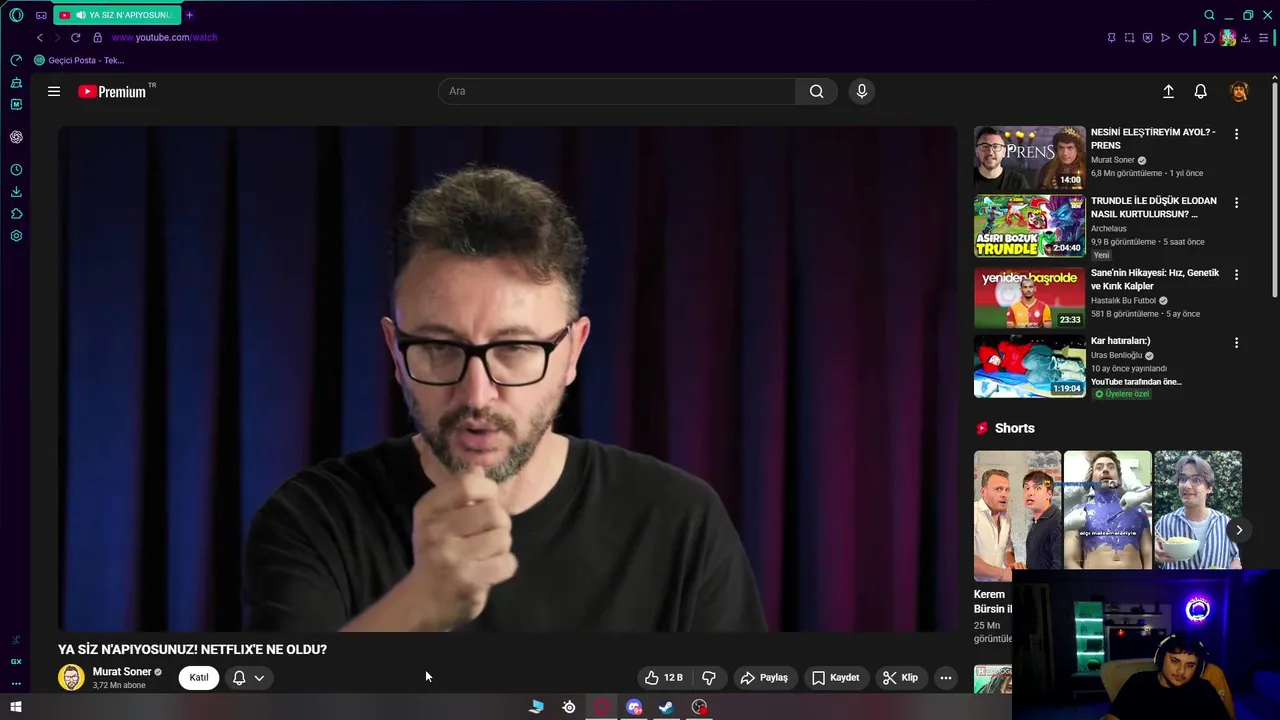This screenshot has height=720, width=1280.
Task: Open Murat Soner channel name link
Action: (122, 672)
